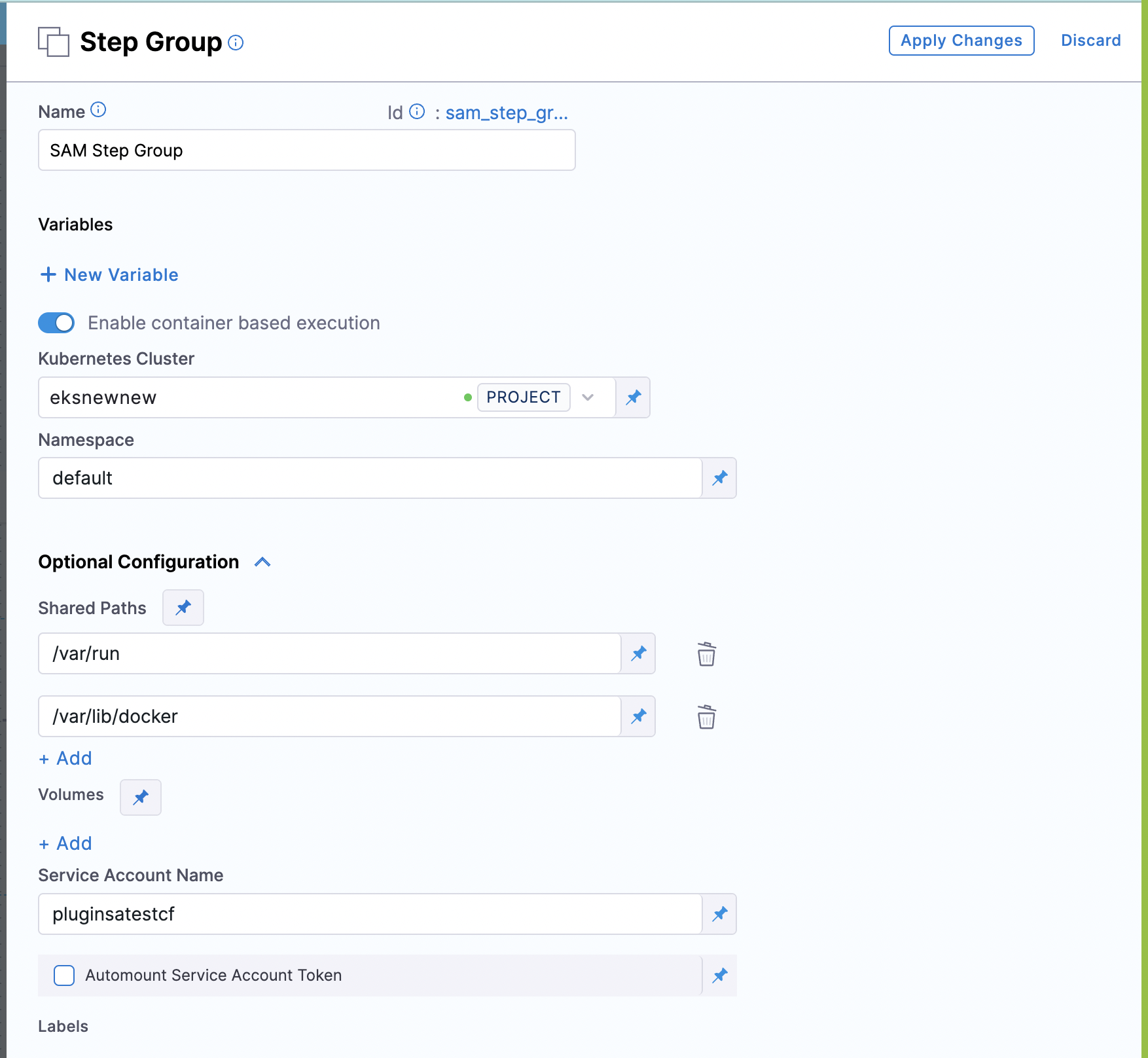Image resolution: width=1148 pixels, height=1058 pixels.
Task: Delete the /var/run shared path
Action: pos(706,653)
